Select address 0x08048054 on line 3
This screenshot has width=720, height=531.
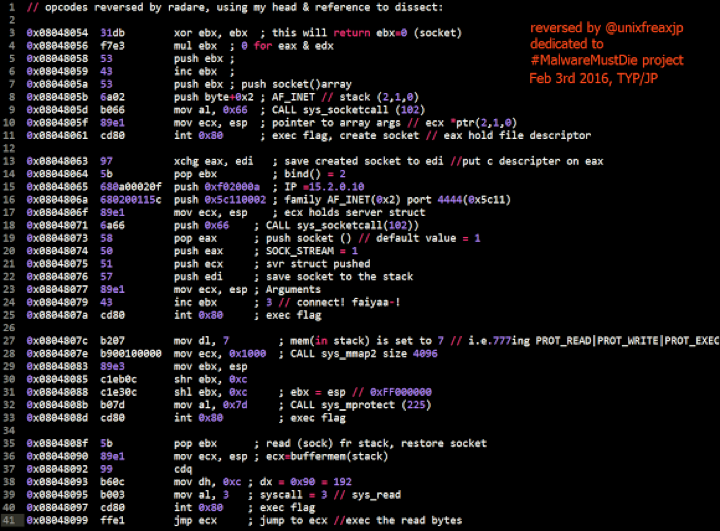pos(57,33)
